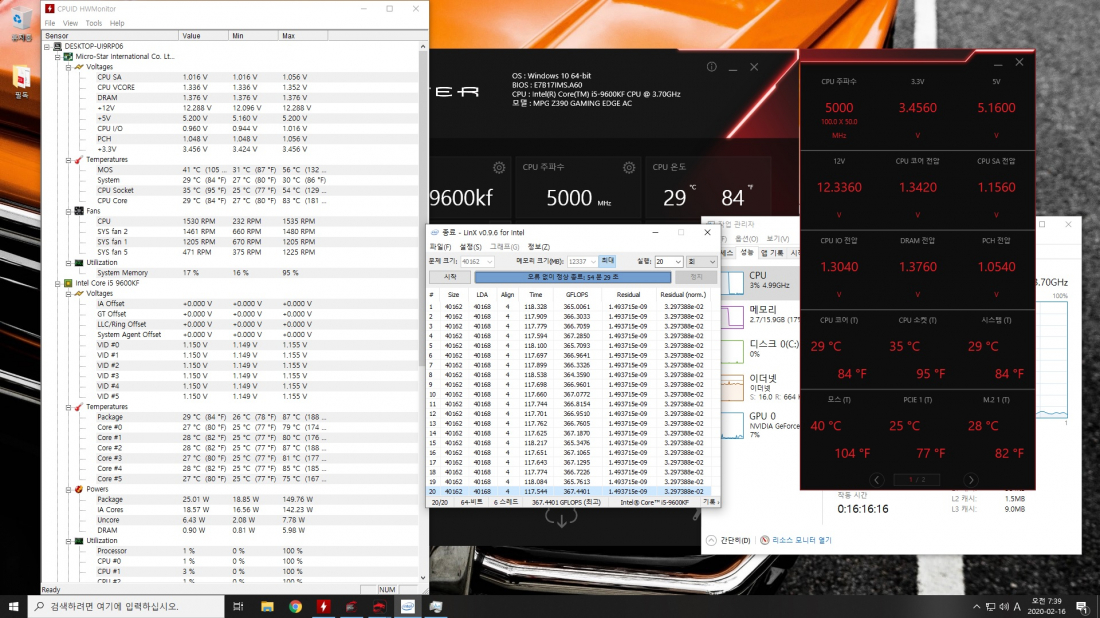Open the File menu in HWMonitor

[50, 23]
